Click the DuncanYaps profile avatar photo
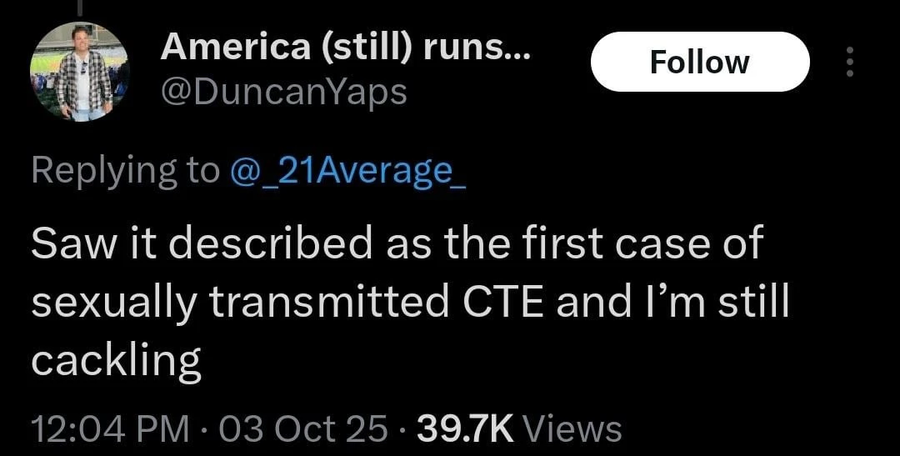The image size is (900, 456). click(x=82, y=71)
